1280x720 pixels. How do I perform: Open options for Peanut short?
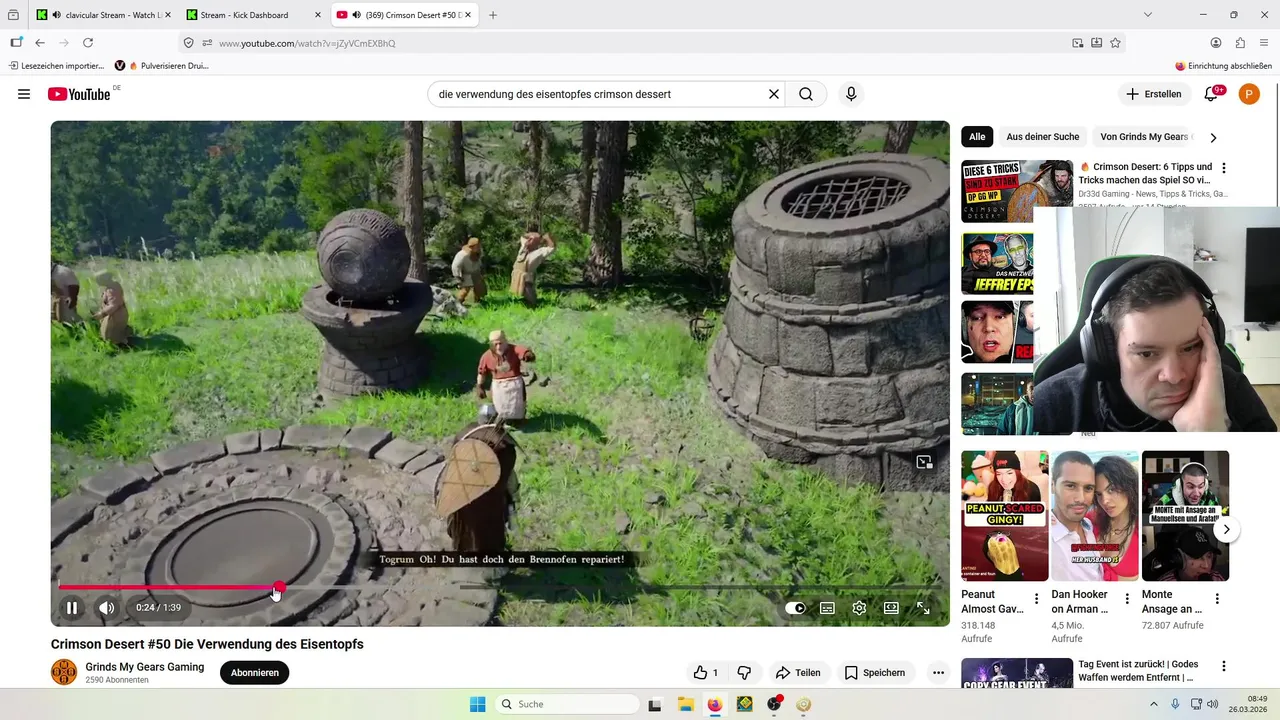tap(1036, 599)
